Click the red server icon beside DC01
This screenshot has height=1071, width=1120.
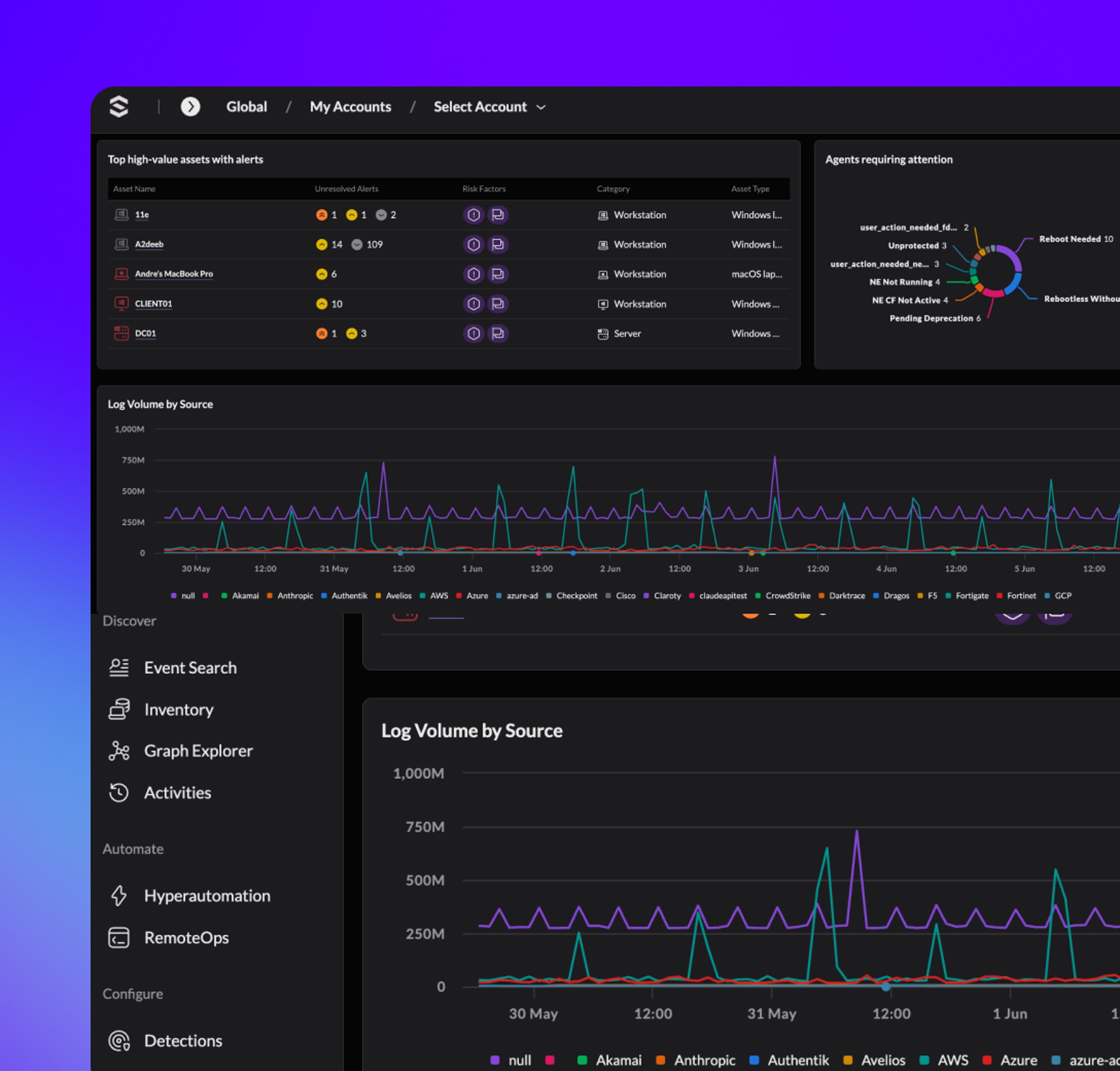[122, 334]
